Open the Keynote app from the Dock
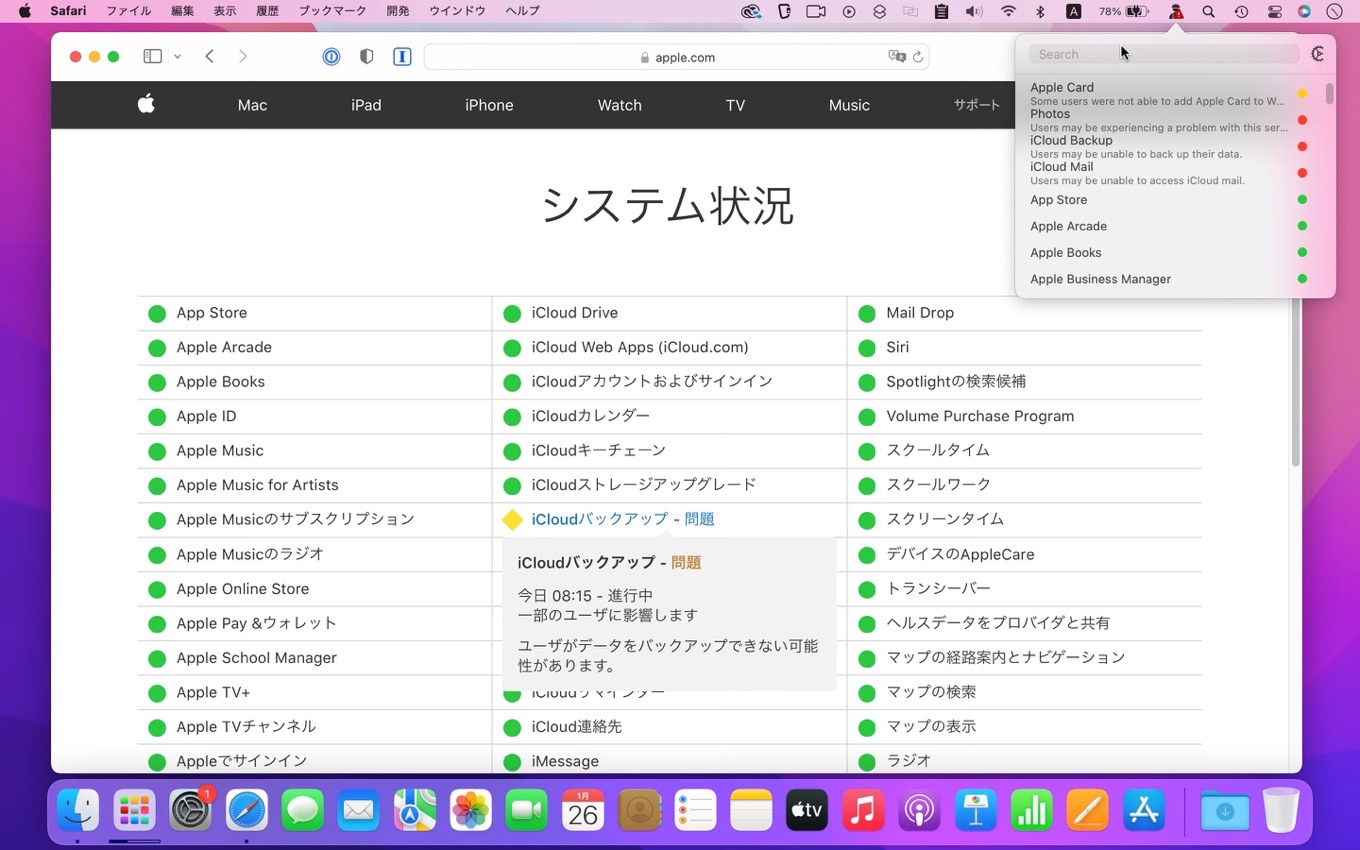The image size is (1360, 850). pyautogui.click(x=975, y=810)
